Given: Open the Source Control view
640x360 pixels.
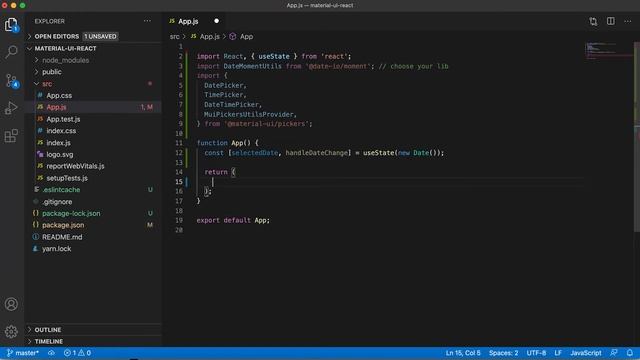Looking at the screenshot, I should (11, 80).
